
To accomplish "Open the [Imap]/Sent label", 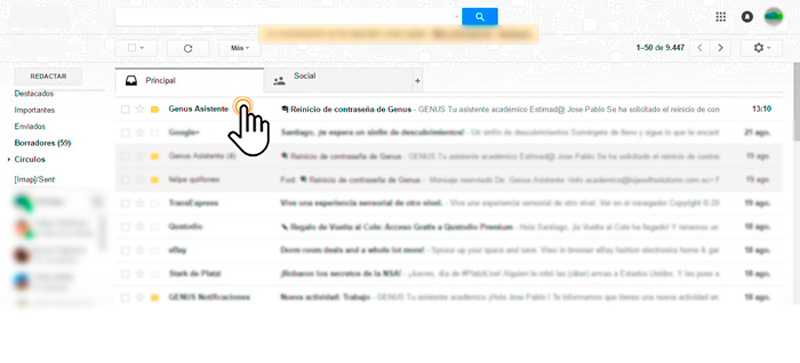I will pyautogui.click(x=34, y=180).
